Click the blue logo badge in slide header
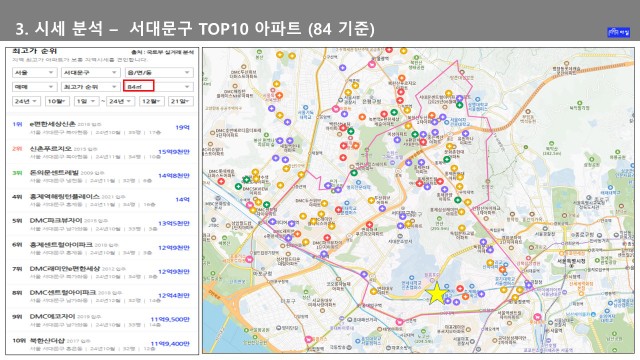Viewport: 640px width, 360px height. [x=618, y=32]
